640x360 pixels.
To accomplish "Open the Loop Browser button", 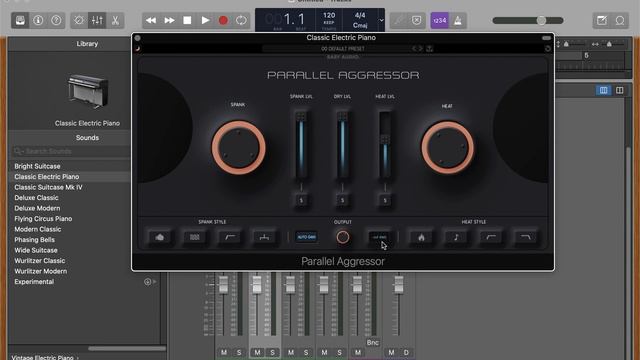I will point(620,20).
